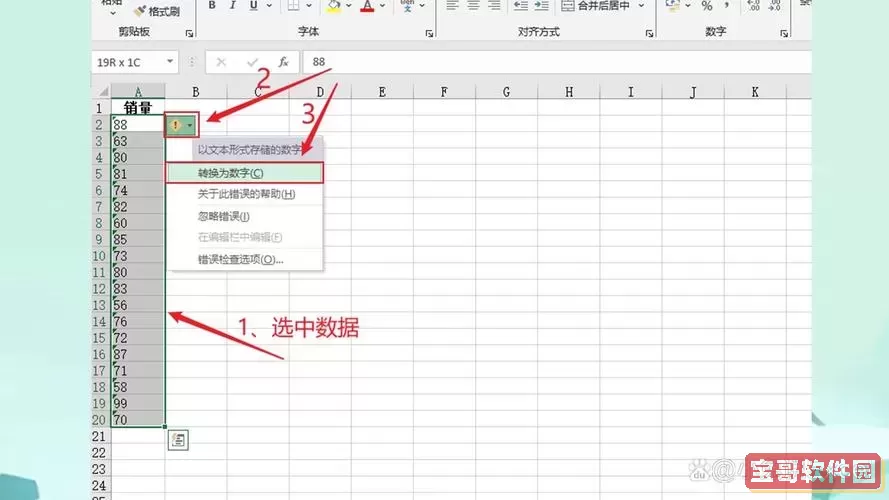Open the underline style dropdown arrow
Image resolution: width=889 pixels, height=500 pixels.
click(x=269, y=6)
